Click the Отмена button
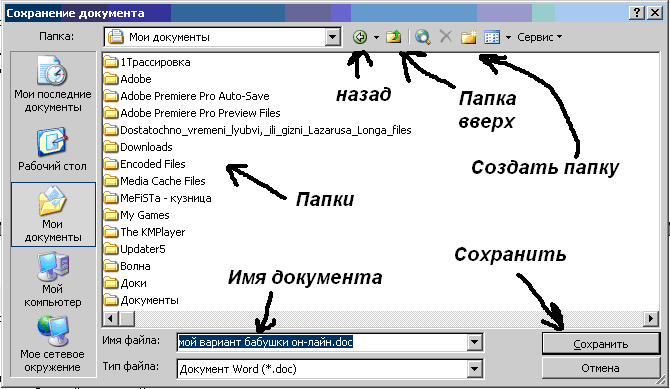This screenshot has height=389, width=670. click(600, 368)
